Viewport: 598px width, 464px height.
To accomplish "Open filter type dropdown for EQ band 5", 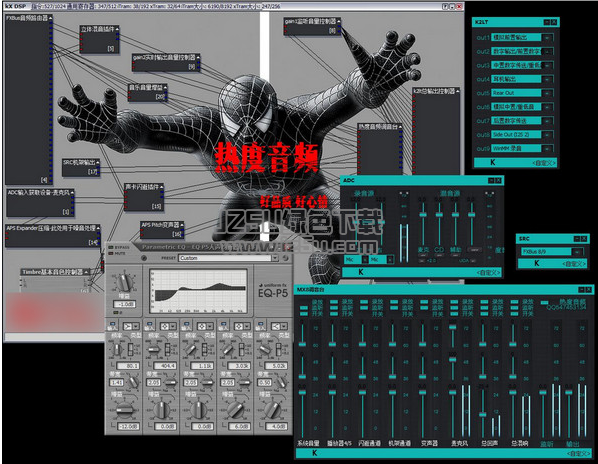I will [x=279, y=326].
